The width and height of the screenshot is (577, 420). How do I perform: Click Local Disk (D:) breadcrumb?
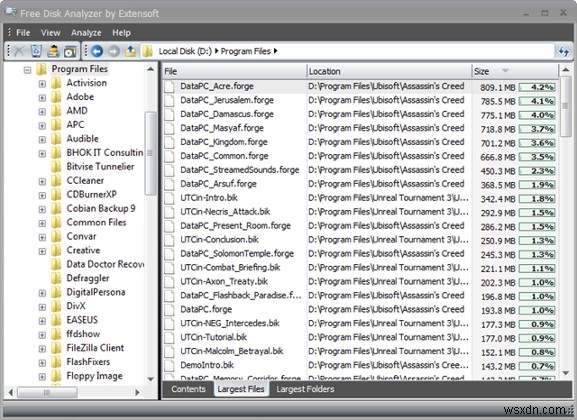pos(185,51)
